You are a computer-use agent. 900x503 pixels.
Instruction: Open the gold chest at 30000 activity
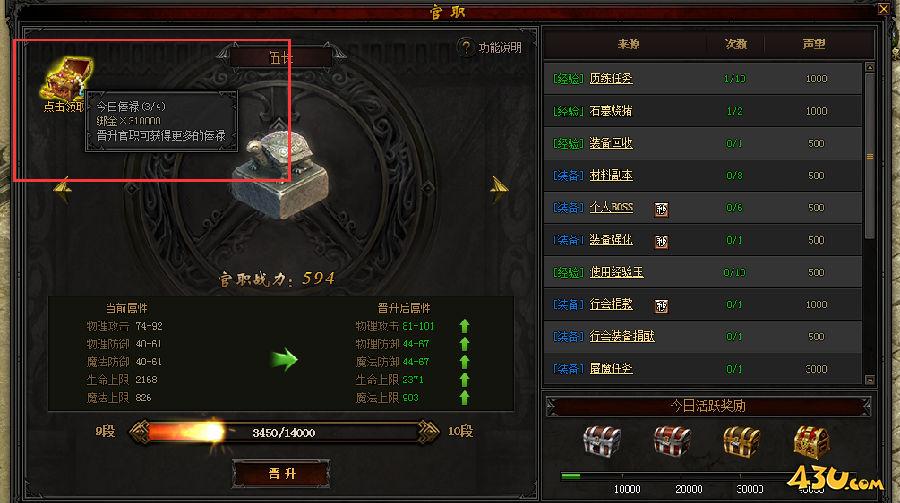click(x=741, y=441)
